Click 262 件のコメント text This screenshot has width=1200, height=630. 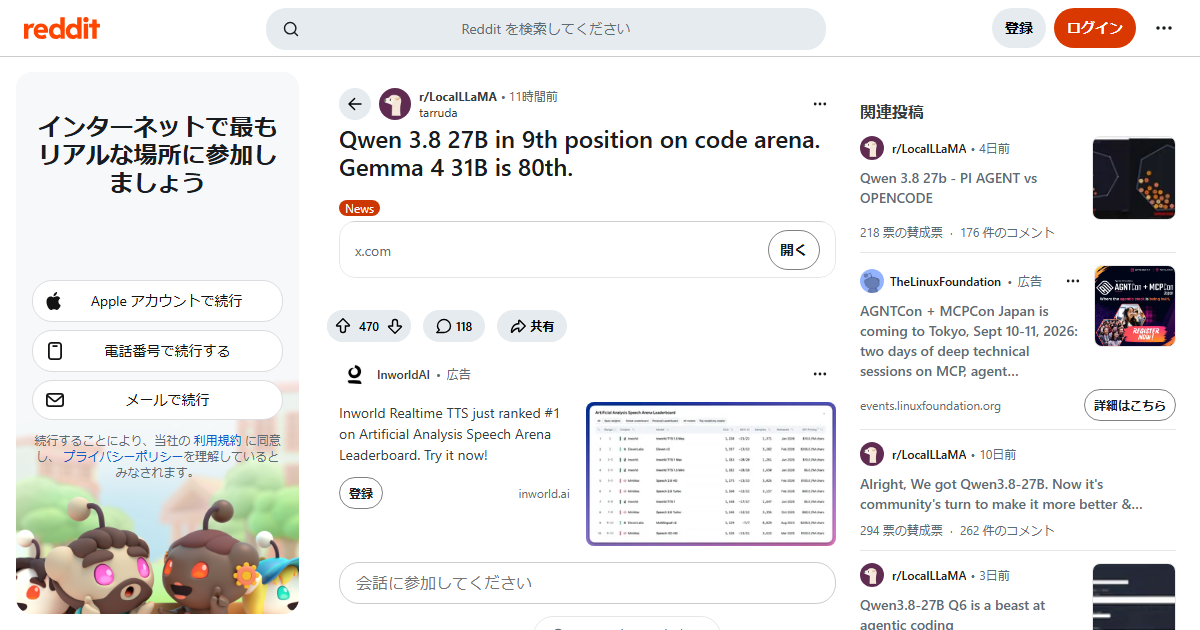pos(1007,530)
